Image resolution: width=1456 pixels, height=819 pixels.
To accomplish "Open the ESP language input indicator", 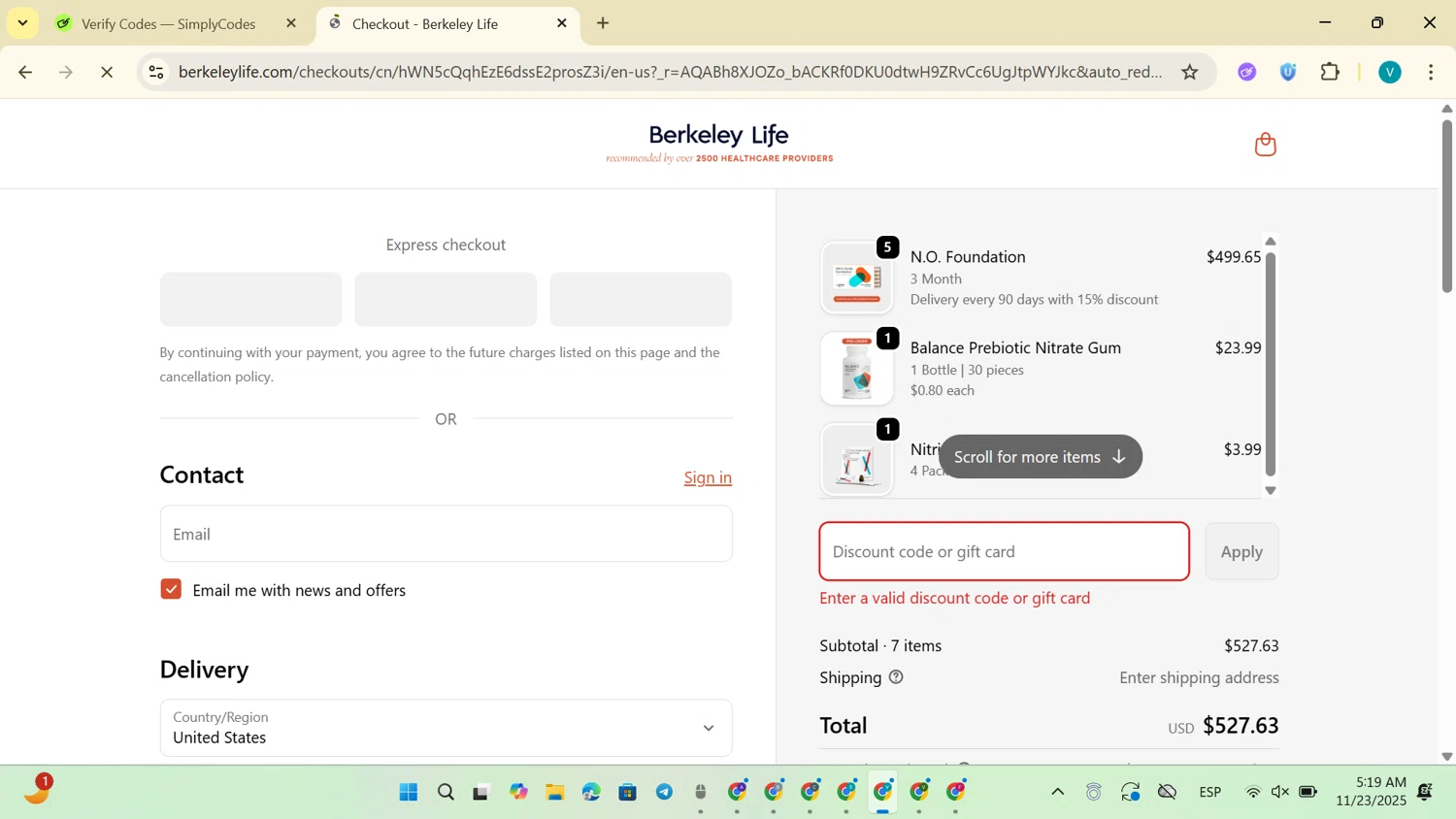I will (1209, 793).
